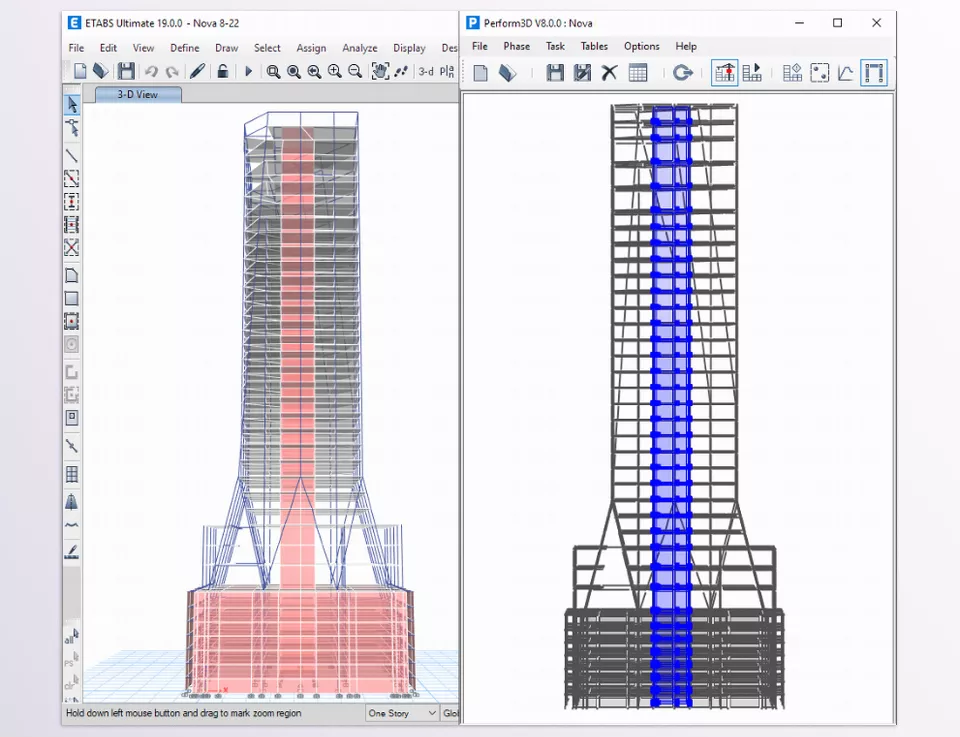Click ETABS previous zoom icon

pyautogui.click(x=314, y=72)
